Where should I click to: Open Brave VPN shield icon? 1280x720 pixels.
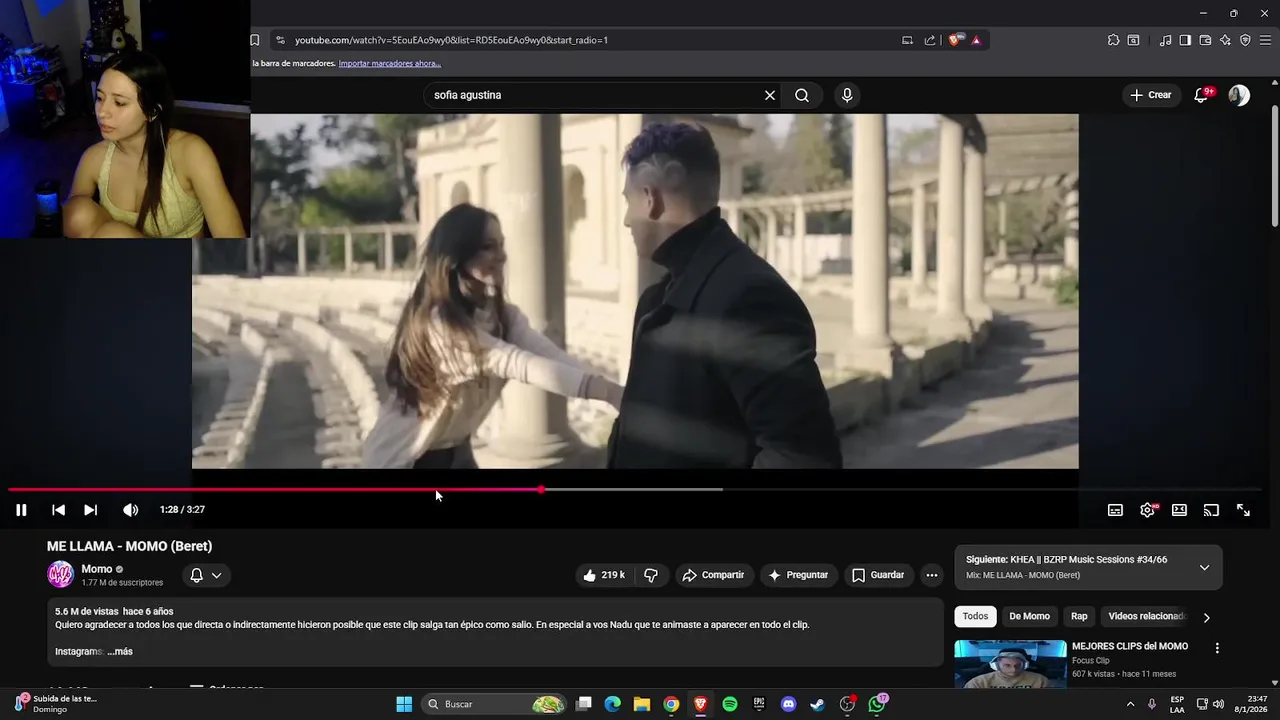[x=1245, y=40]
